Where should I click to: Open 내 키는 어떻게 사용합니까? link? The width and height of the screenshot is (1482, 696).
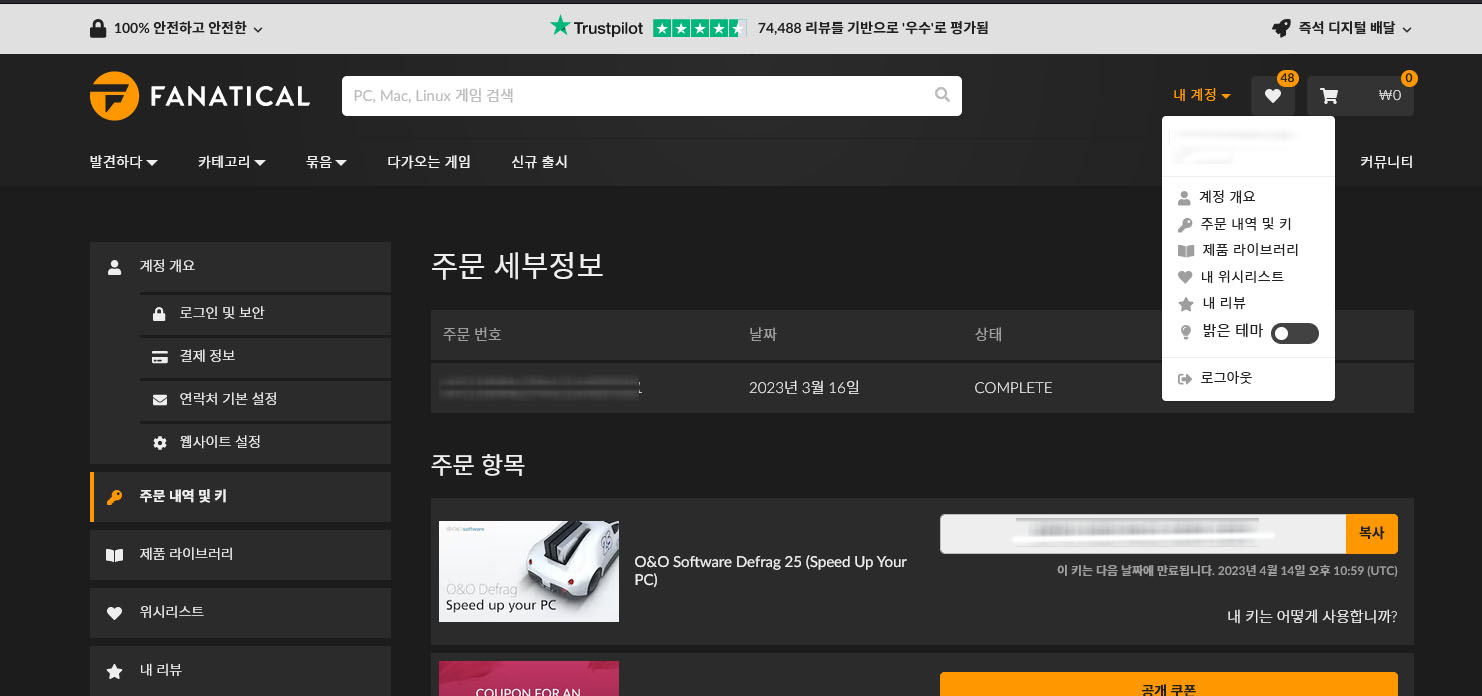[1312, 616]
